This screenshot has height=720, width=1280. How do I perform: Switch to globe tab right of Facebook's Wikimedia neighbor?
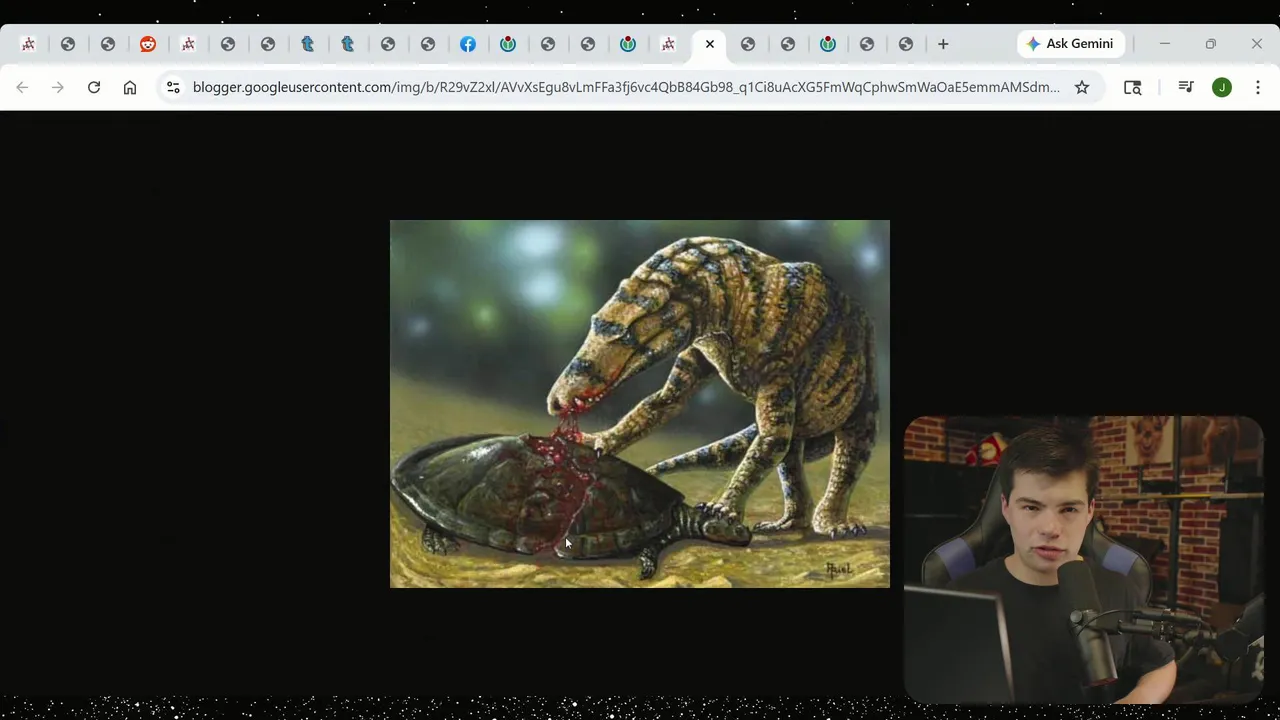tap(548, 44)
